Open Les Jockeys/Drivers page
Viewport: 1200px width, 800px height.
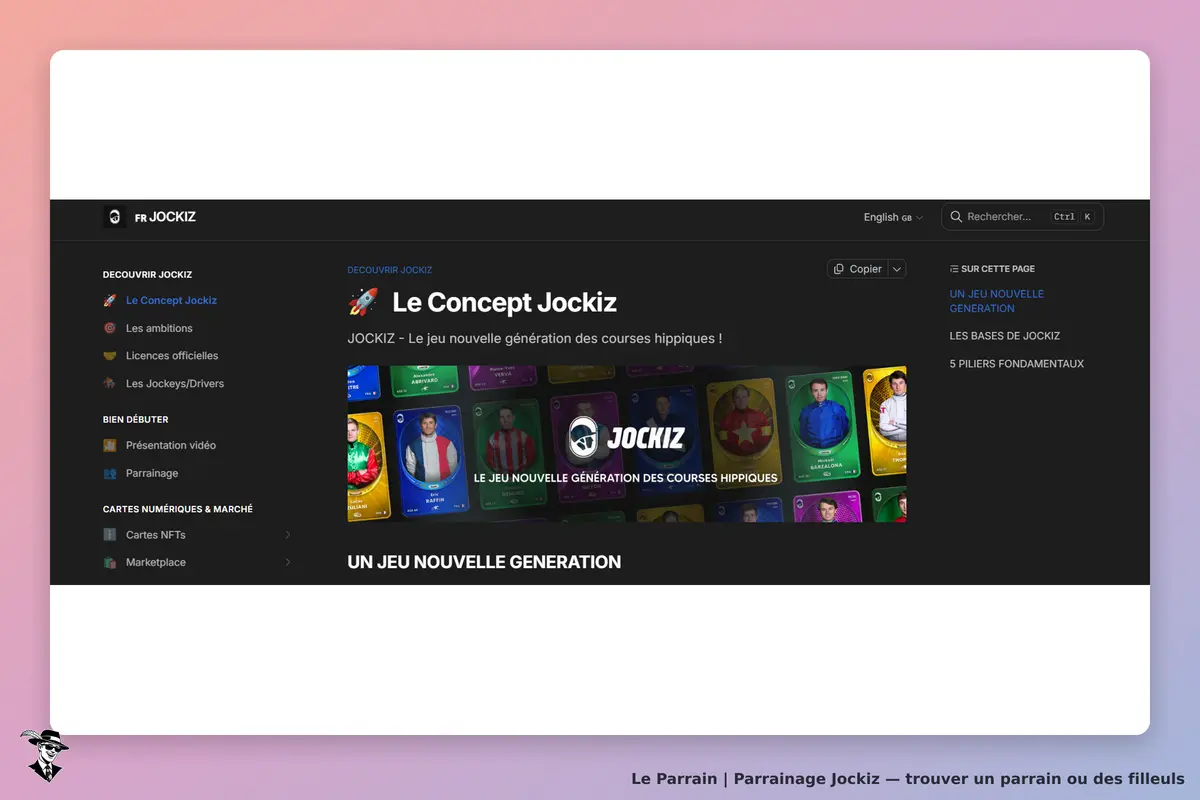coord(175,384)
